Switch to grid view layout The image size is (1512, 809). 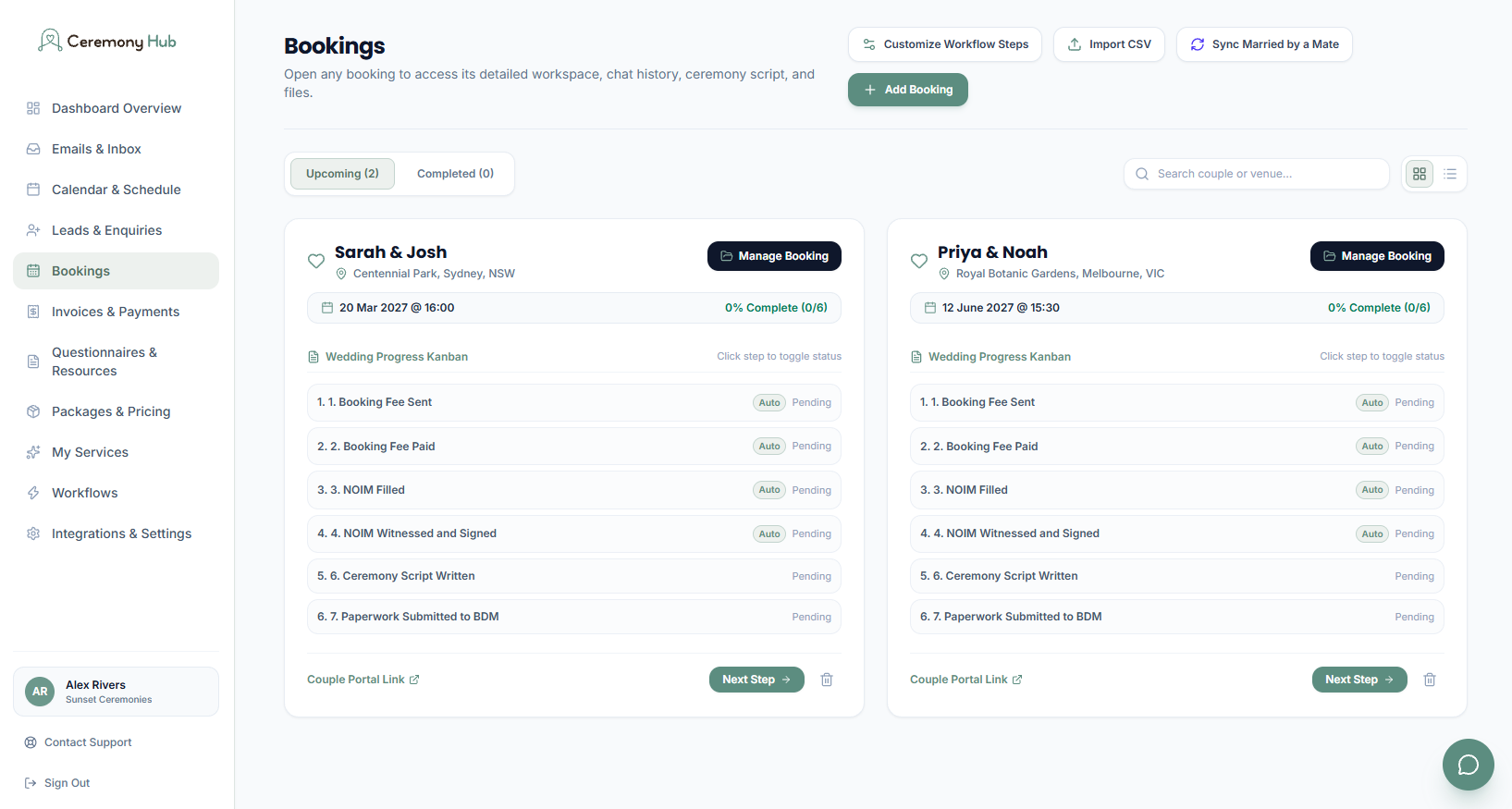pyautogui.click(x=1420, y=174)
